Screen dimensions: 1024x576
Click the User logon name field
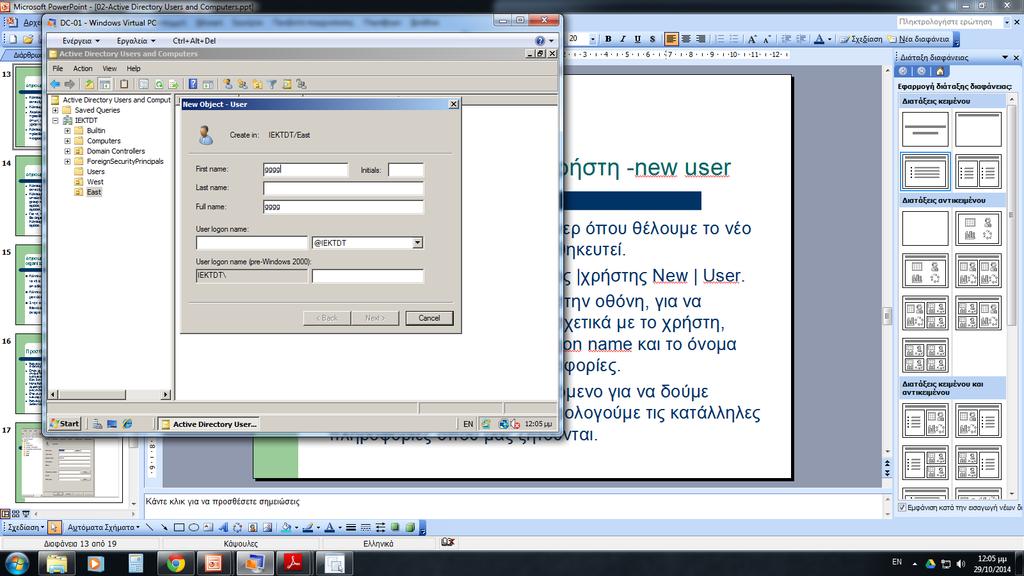[251, 243]
